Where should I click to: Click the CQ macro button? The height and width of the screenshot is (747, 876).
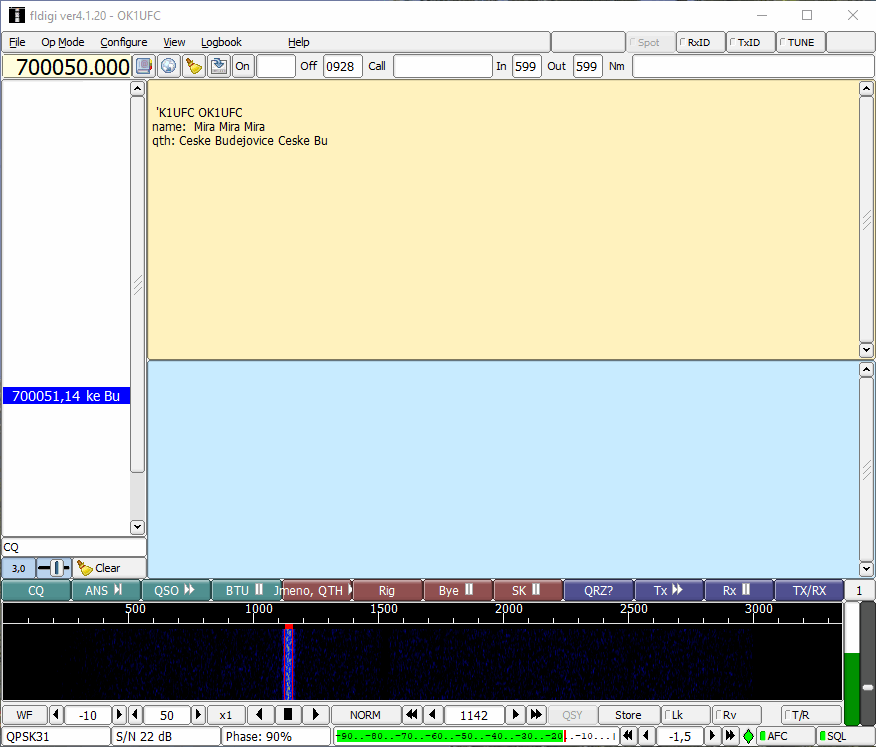(35, 591)
